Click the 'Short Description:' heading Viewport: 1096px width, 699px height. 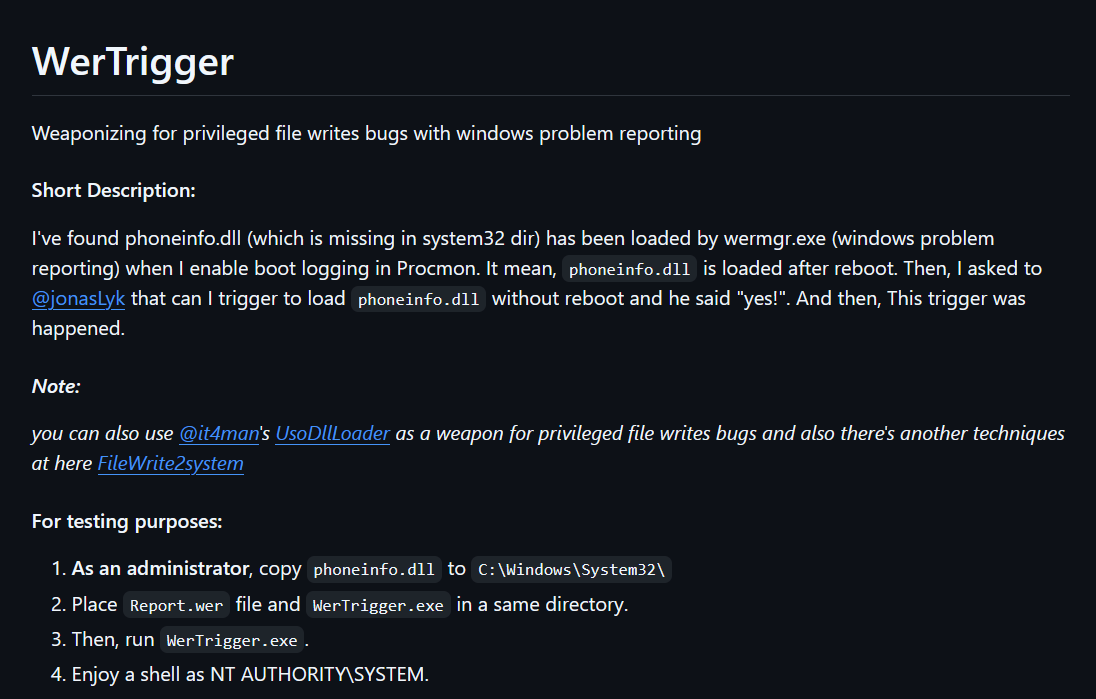pos(113,190)
